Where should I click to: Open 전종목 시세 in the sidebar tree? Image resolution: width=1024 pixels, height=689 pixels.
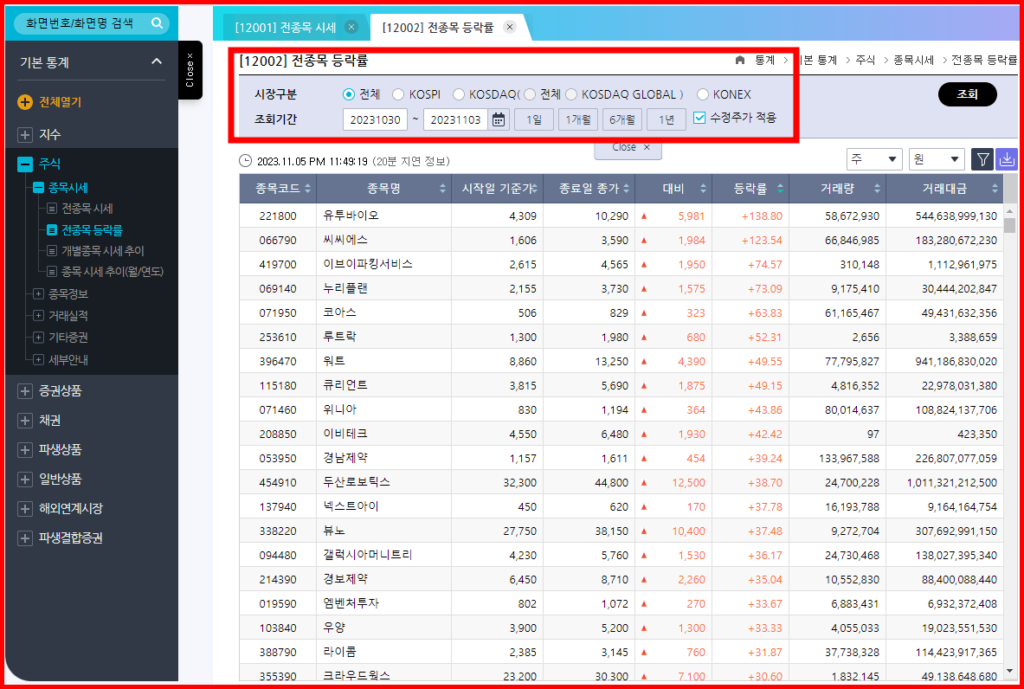87,209
